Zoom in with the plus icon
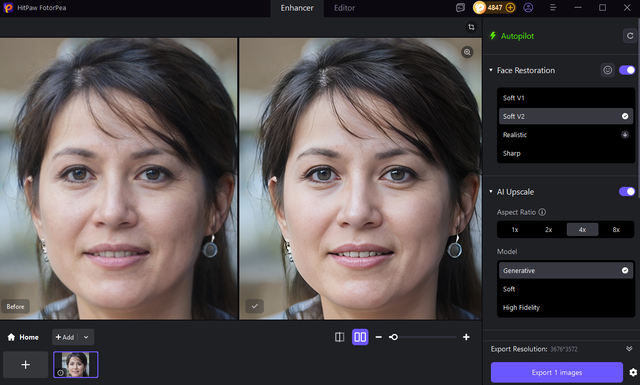Viewport: 640px width, 385px height. click(x=466, y=337)
